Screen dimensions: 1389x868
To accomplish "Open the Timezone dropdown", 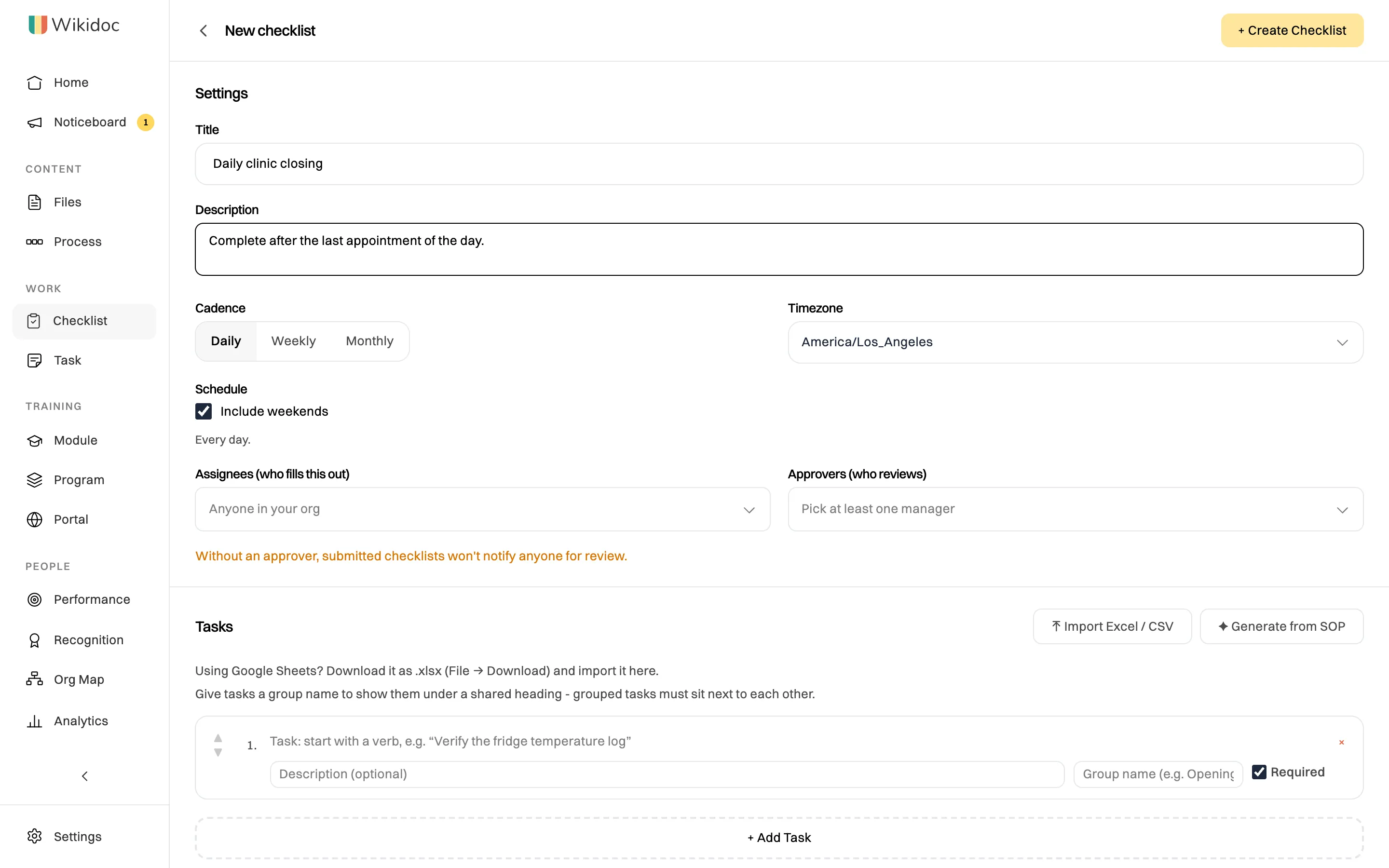I will tap(1075, 342).
